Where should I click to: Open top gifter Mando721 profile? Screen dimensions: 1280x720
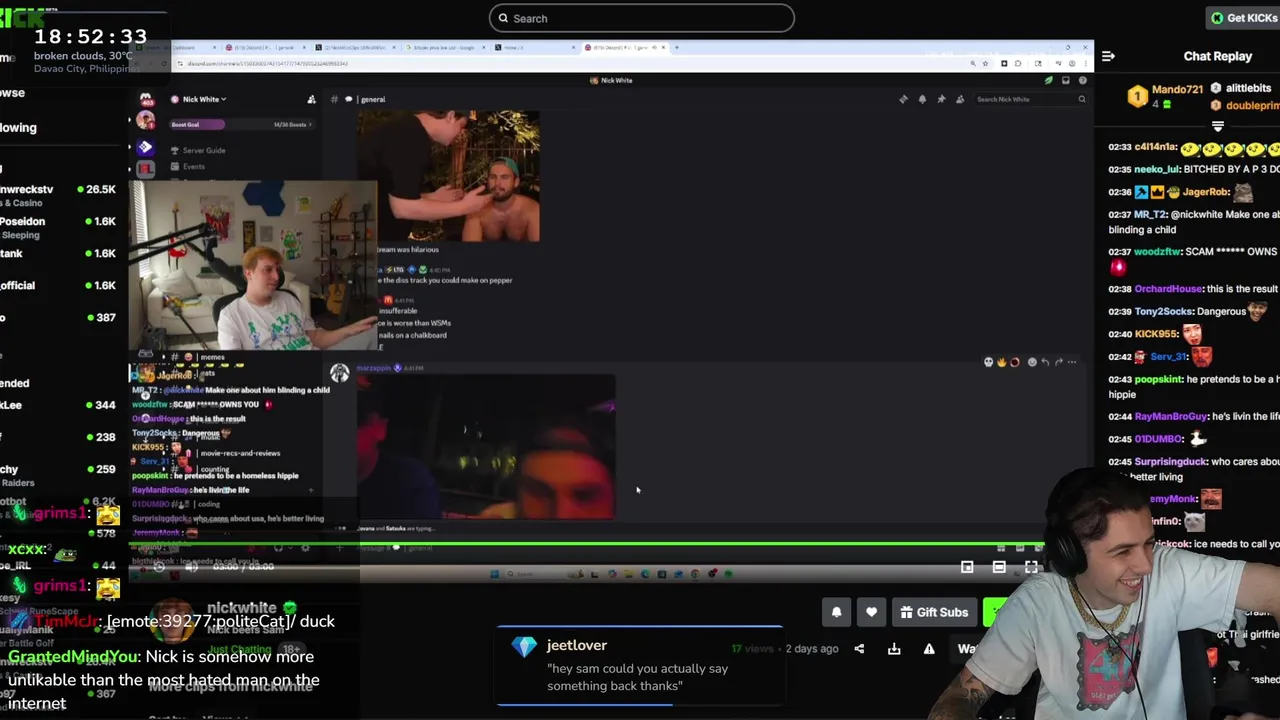[1177, 89]
